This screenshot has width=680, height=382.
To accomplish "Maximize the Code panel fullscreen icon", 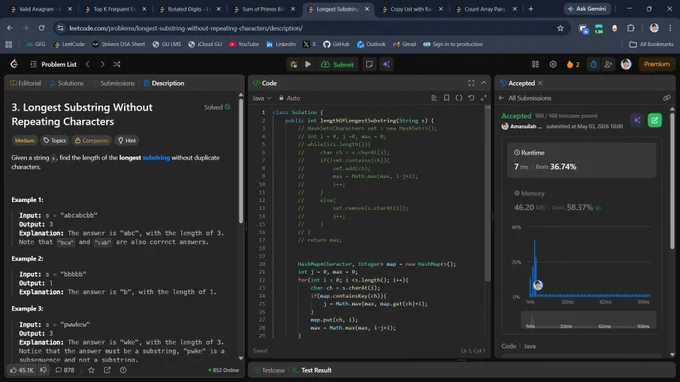I will 471,83.
